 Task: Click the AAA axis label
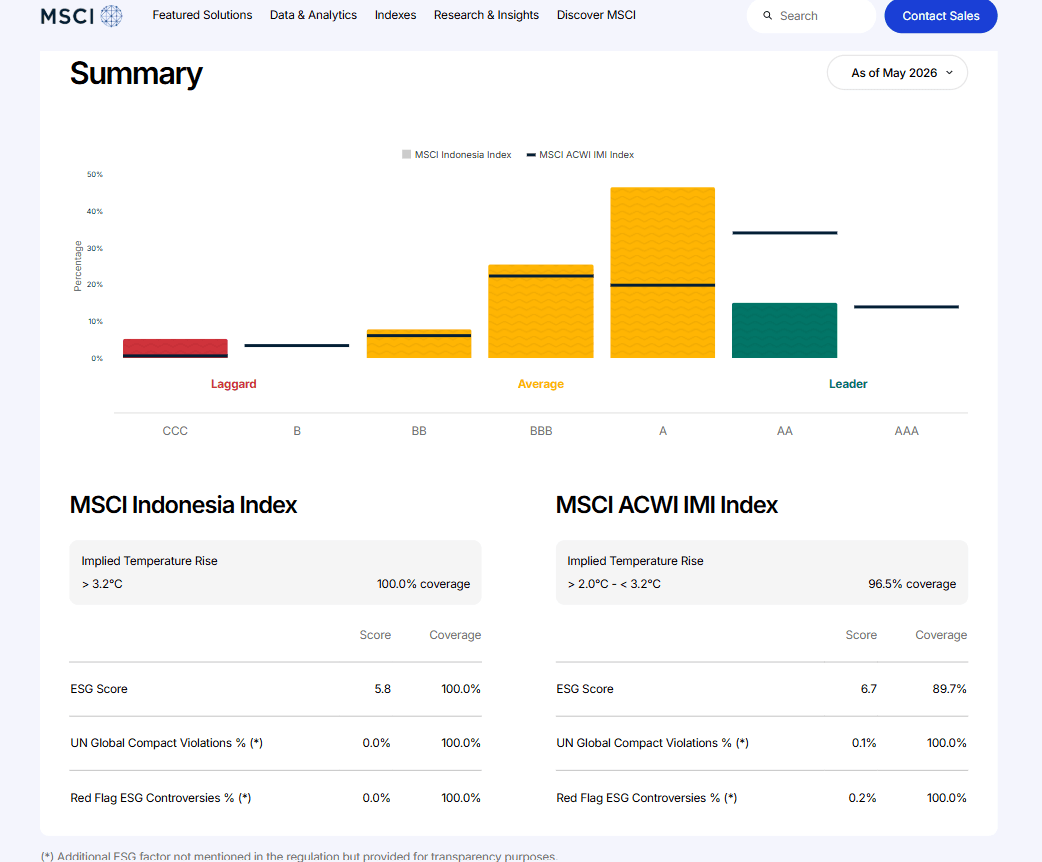[906, 431]
